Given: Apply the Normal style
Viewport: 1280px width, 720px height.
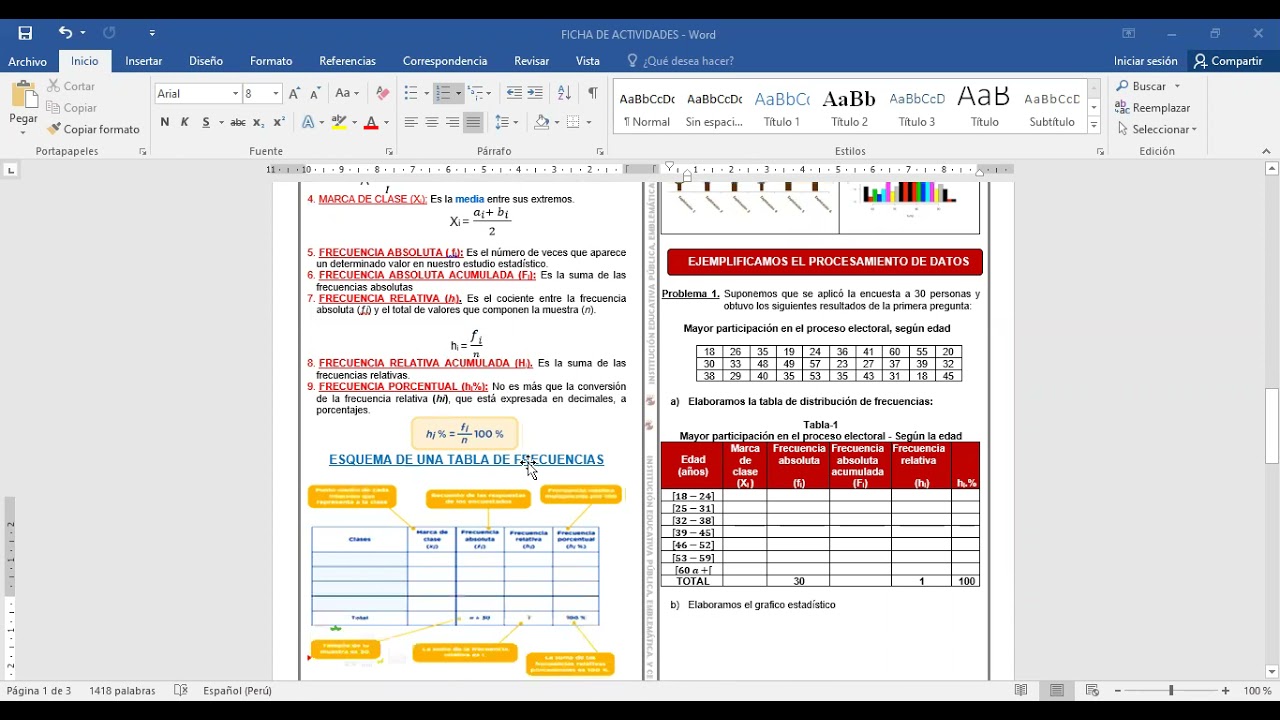Looking at the screenshot, I should 647,108.
